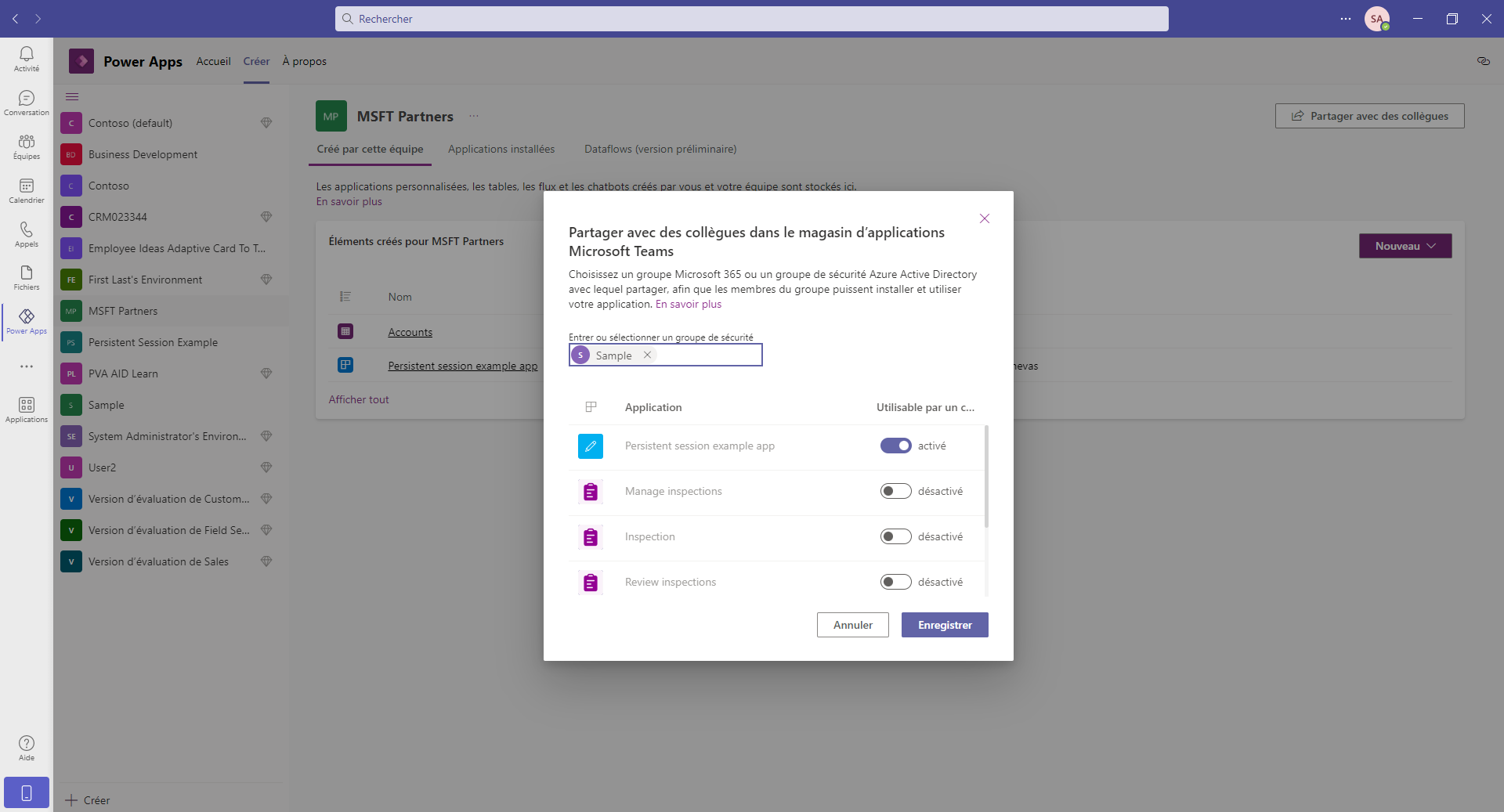Click the diamond icon beside PVA AID Learn
The height and width of the screenshot is (812, 1504).
tap(266, 374)
